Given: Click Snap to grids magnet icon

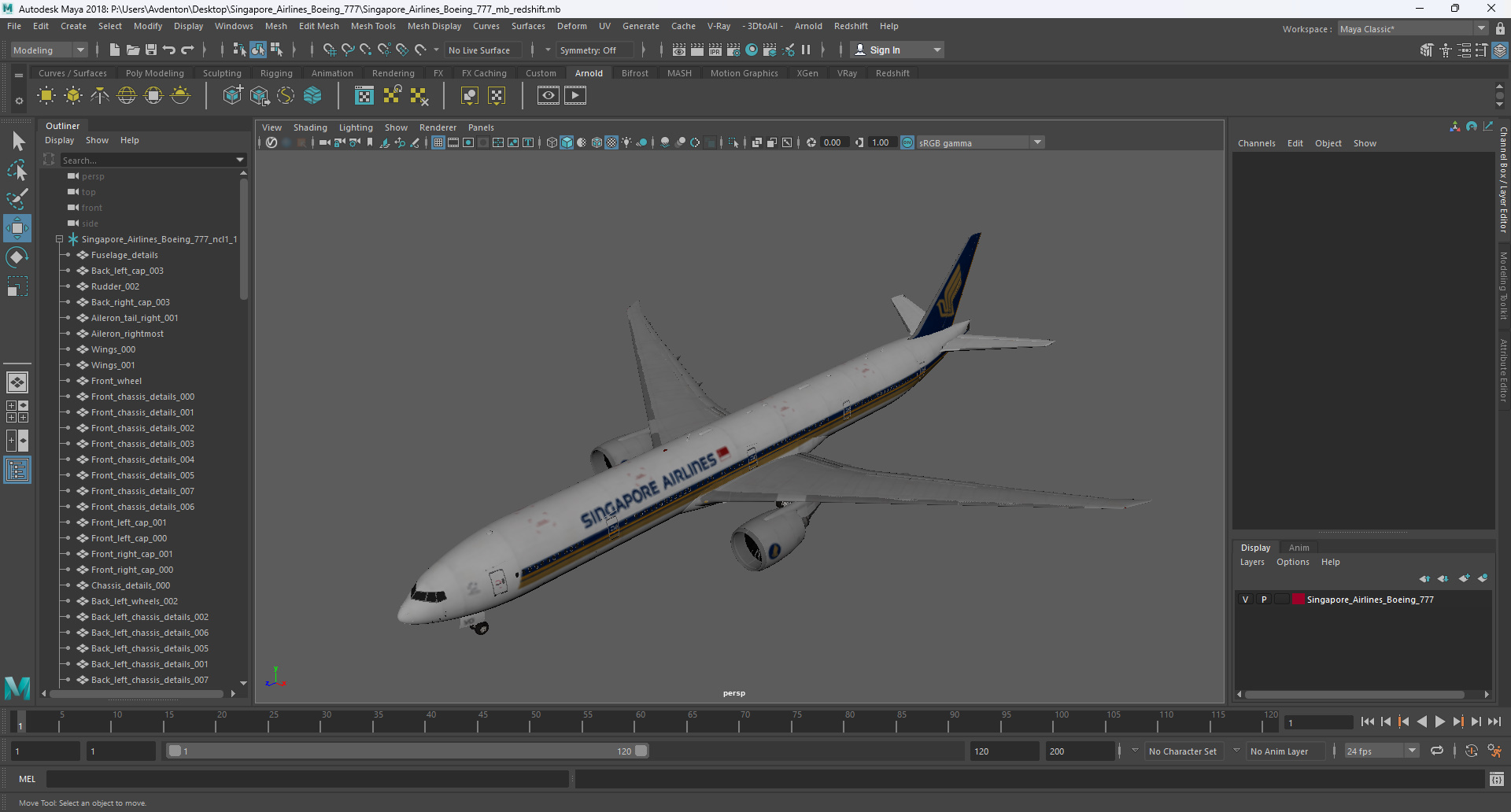Looking at the screenshot, I should tap(330, 50).
